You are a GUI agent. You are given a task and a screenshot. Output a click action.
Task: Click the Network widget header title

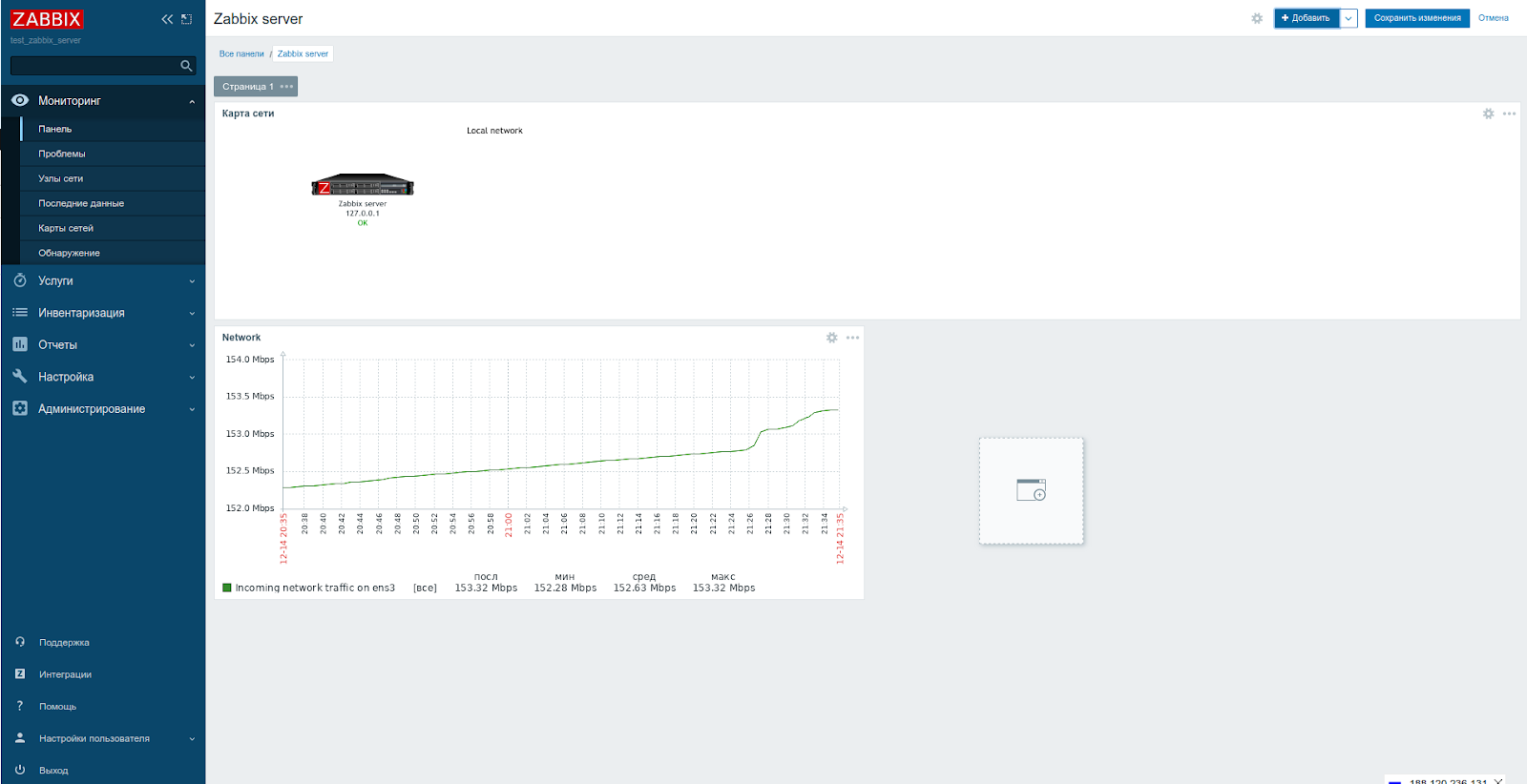241,338
